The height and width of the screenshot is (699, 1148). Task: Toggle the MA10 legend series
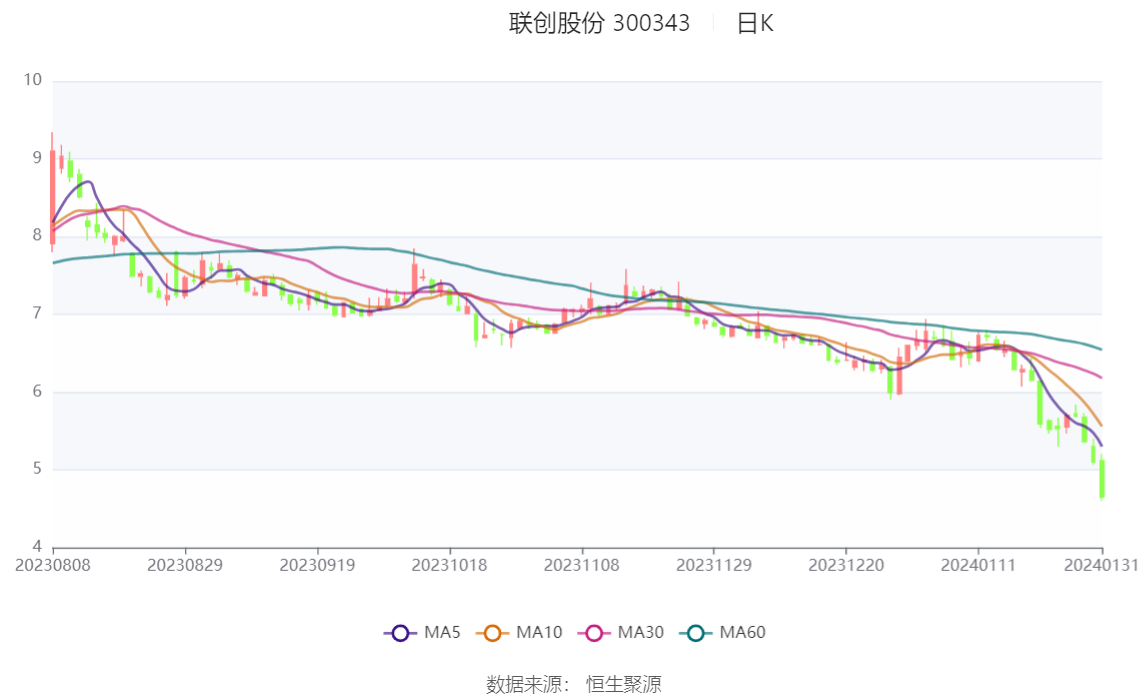click(519, 632)
